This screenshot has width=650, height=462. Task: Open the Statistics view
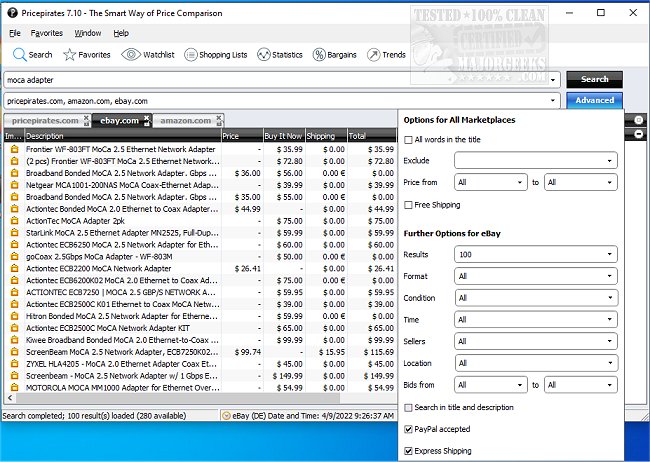(x=279, y=55)
